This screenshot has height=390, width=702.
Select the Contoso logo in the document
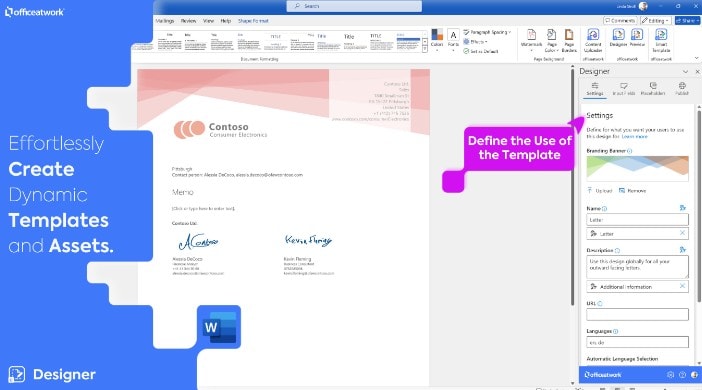[x=220, y=129]
